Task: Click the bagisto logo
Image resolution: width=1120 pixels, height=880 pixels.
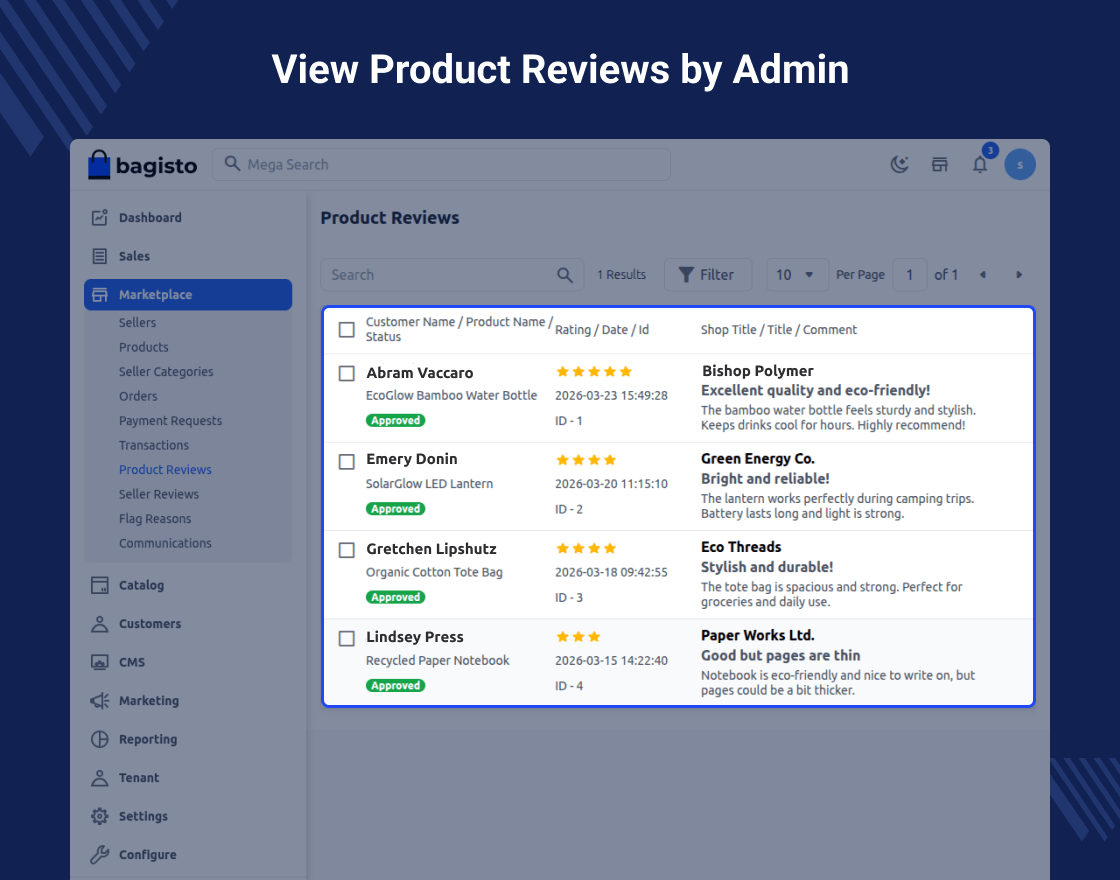Action: (142, 165)
